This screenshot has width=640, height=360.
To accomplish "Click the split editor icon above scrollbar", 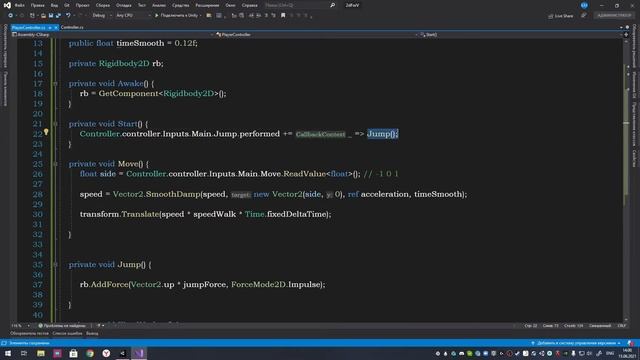I will coord(627,35).
